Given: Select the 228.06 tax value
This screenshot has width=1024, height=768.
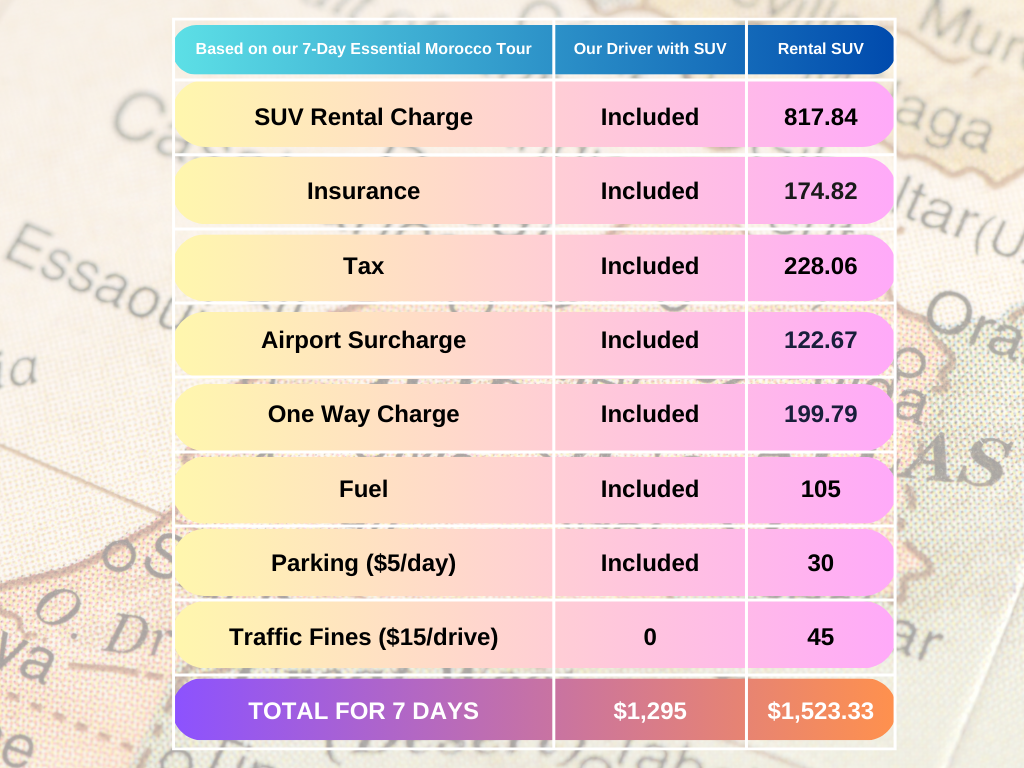Looking at the screenshot, I should pyautogui.click(x=820, y=266).
